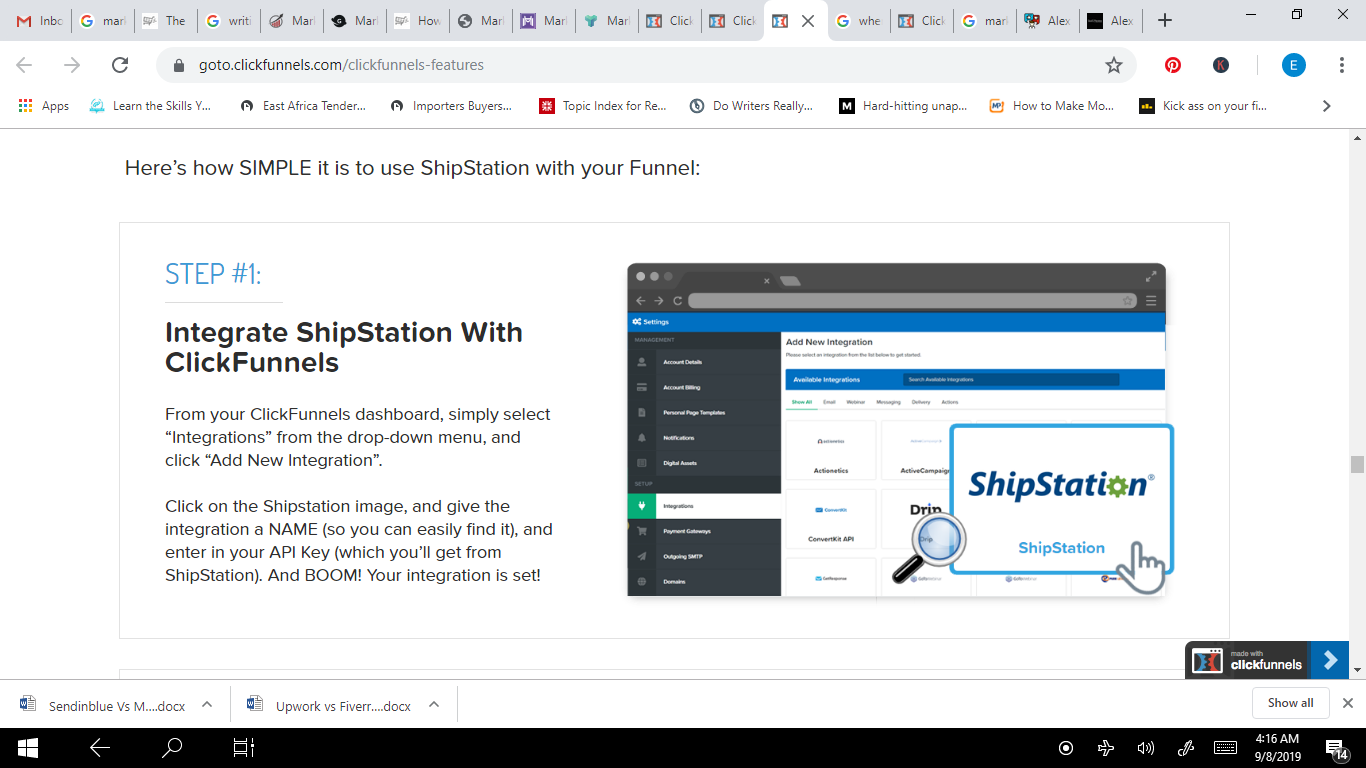Click the blue arrow on the ClickFunnels badge

[1330, 660]
